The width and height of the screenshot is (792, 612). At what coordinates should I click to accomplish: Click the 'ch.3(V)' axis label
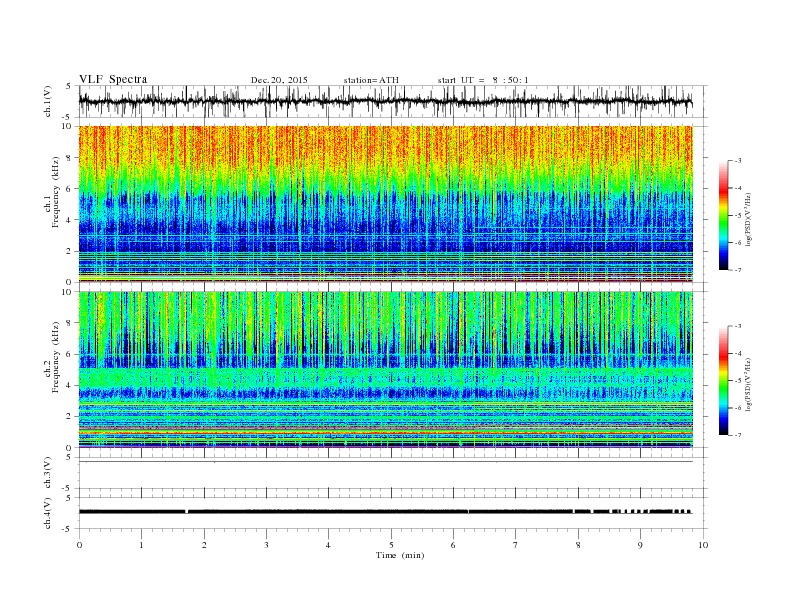point(48,473)
